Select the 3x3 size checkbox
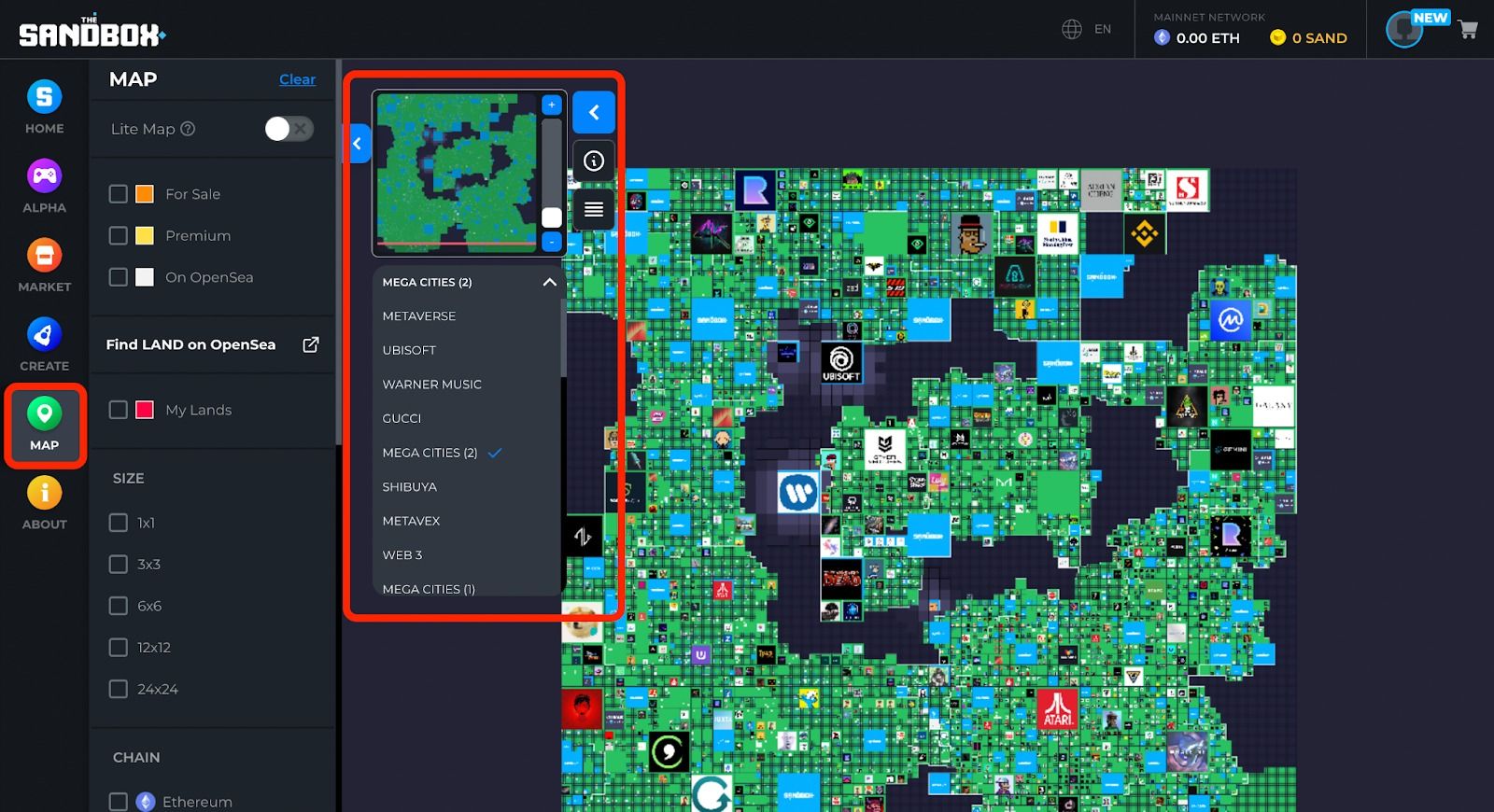 point(119,564)
